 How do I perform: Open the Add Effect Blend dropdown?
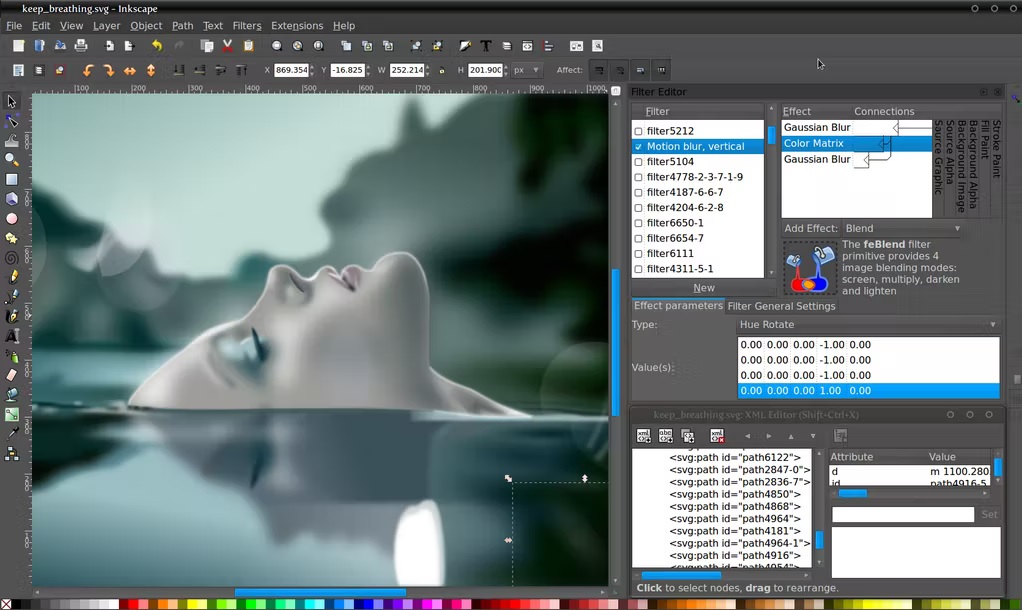point(902,228)
